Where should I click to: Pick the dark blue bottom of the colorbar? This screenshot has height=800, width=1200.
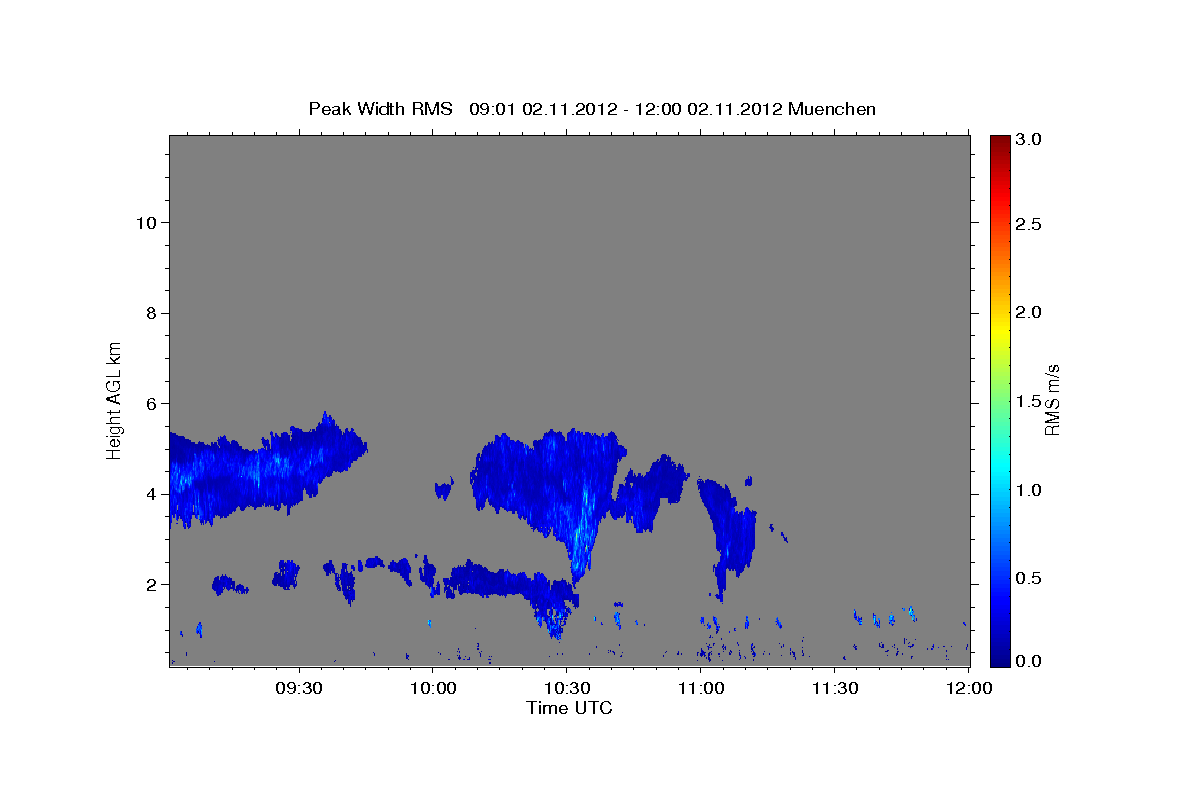point(999,658)
